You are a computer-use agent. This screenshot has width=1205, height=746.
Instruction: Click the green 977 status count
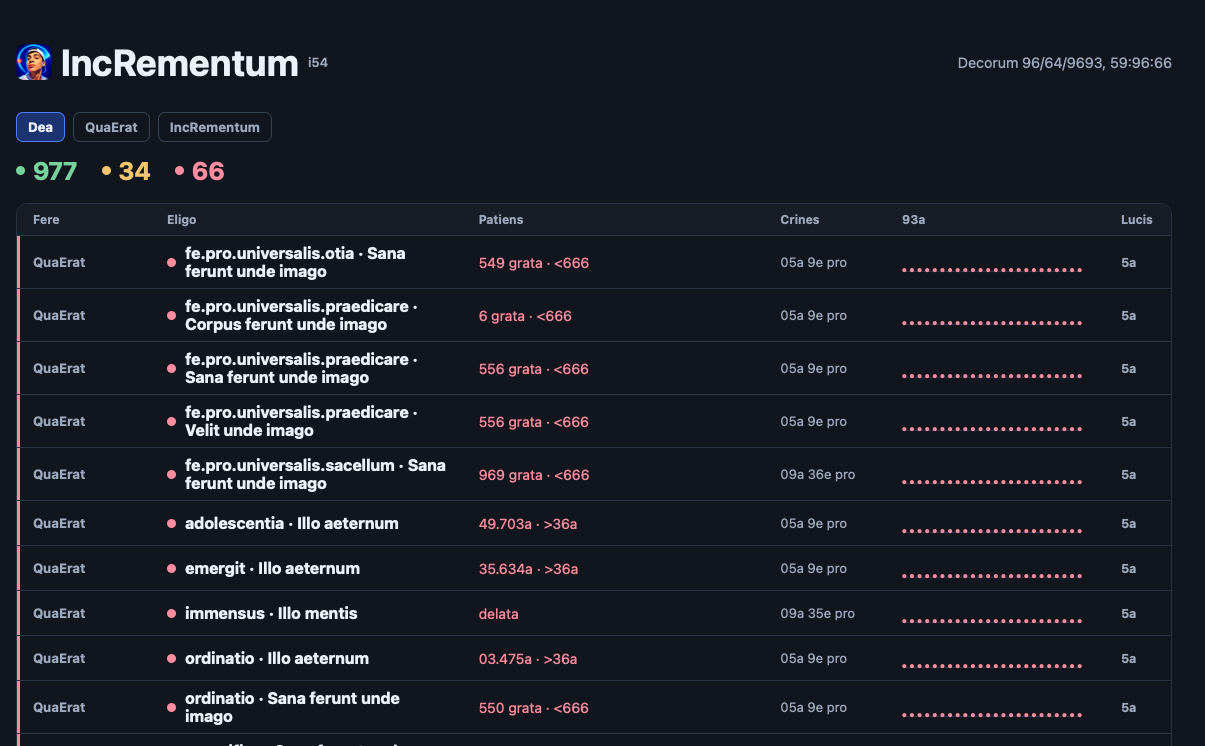[47, 171]
